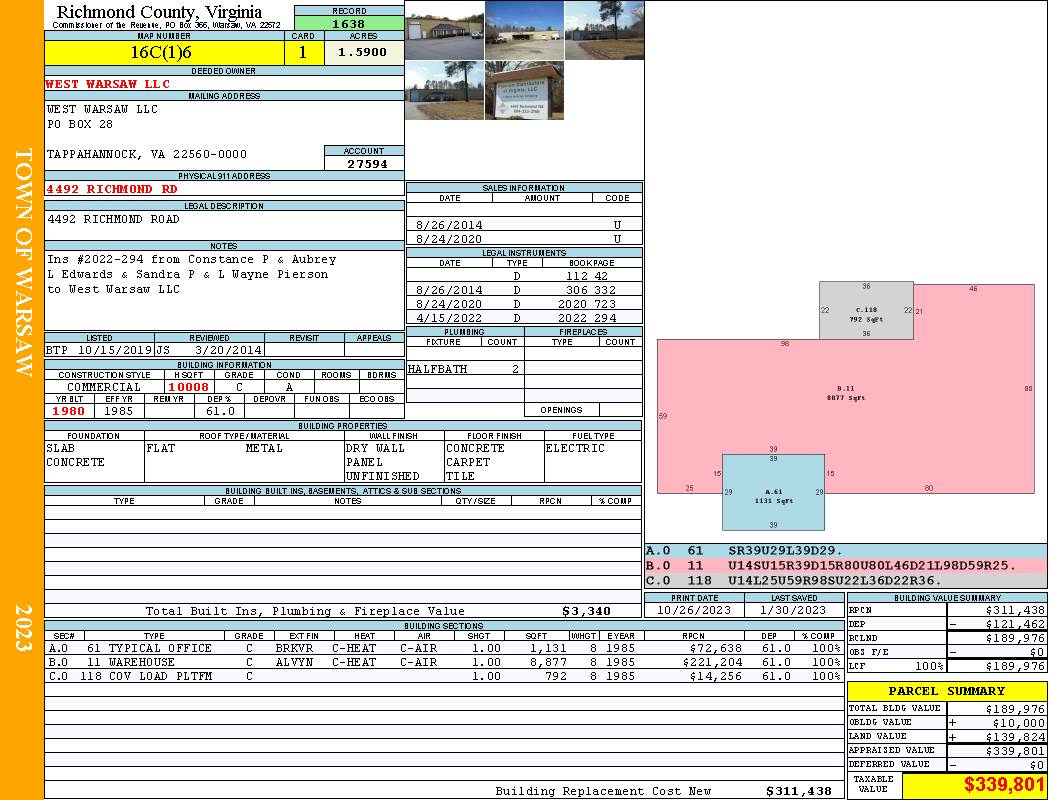The image size is (1050, 800).
Task: Click the OBLDG VALUE amount $10,000
Action: coord(1018,723)
